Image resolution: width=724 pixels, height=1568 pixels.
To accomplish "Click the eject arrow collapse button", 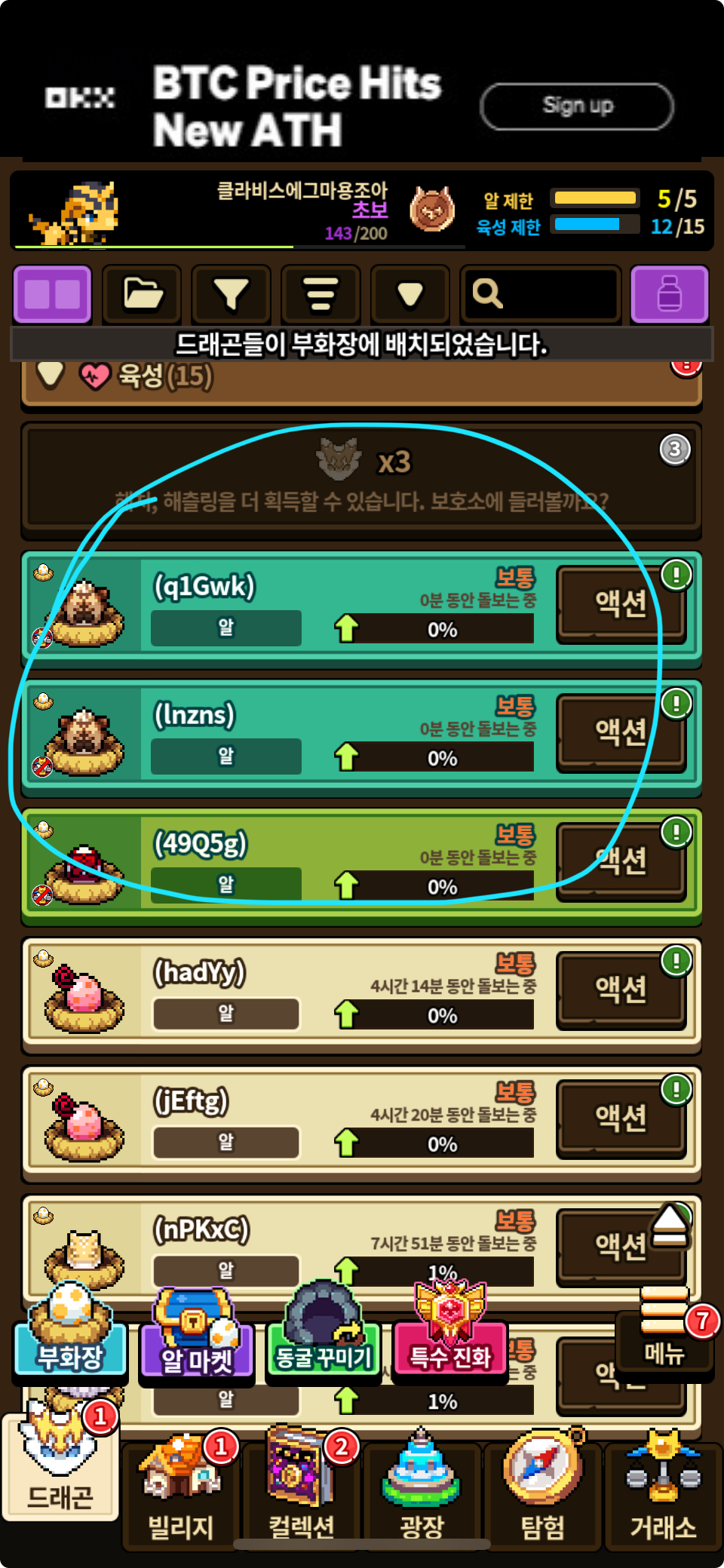I will 670,1226.
